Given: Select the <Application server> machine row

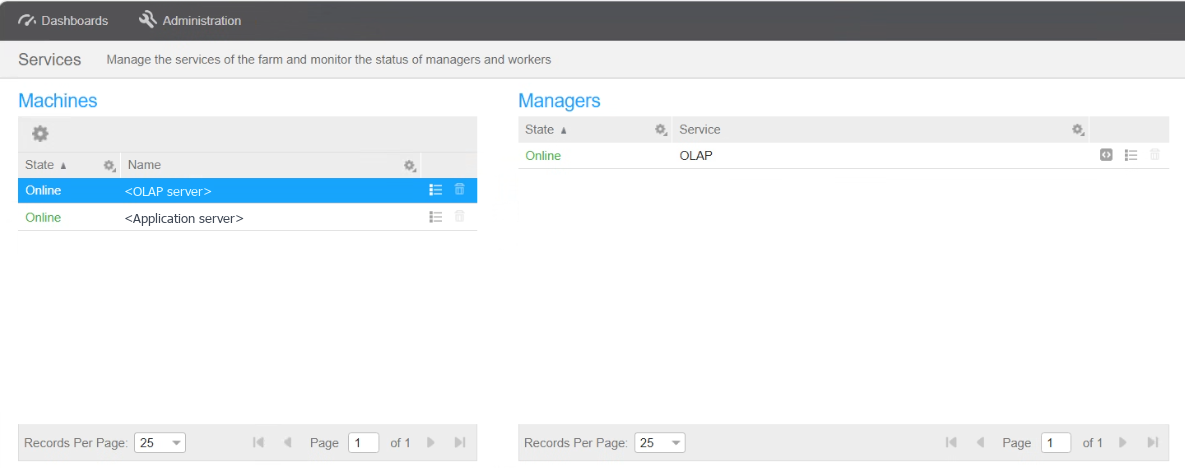Looking at the screenshot, I should pyautogui.click(x=247, y=218).
